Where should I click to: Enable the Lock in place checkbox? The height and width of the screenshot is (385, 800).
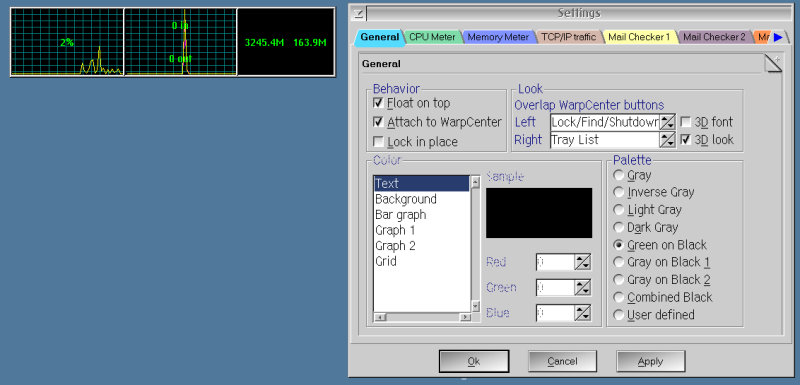coord(378,141)
